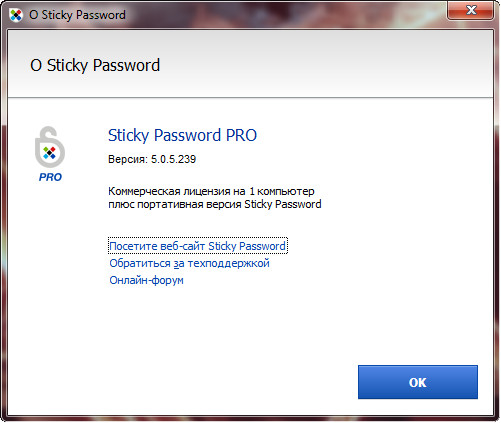Click the open shackle of the padlock logo
Screen dimensions: 501x423
pos(48,133)
